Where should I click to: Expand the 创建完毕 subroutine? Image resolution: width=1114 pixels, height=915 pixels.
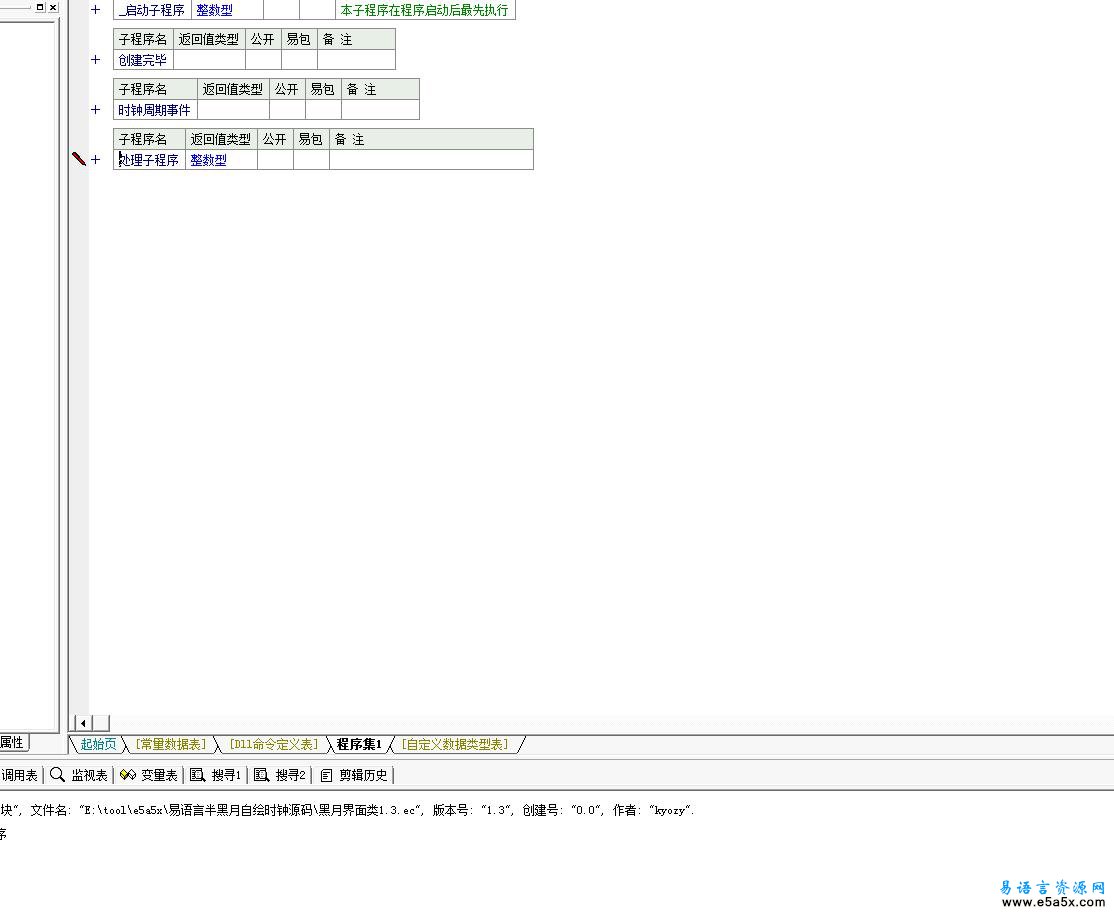pos(96,60)
